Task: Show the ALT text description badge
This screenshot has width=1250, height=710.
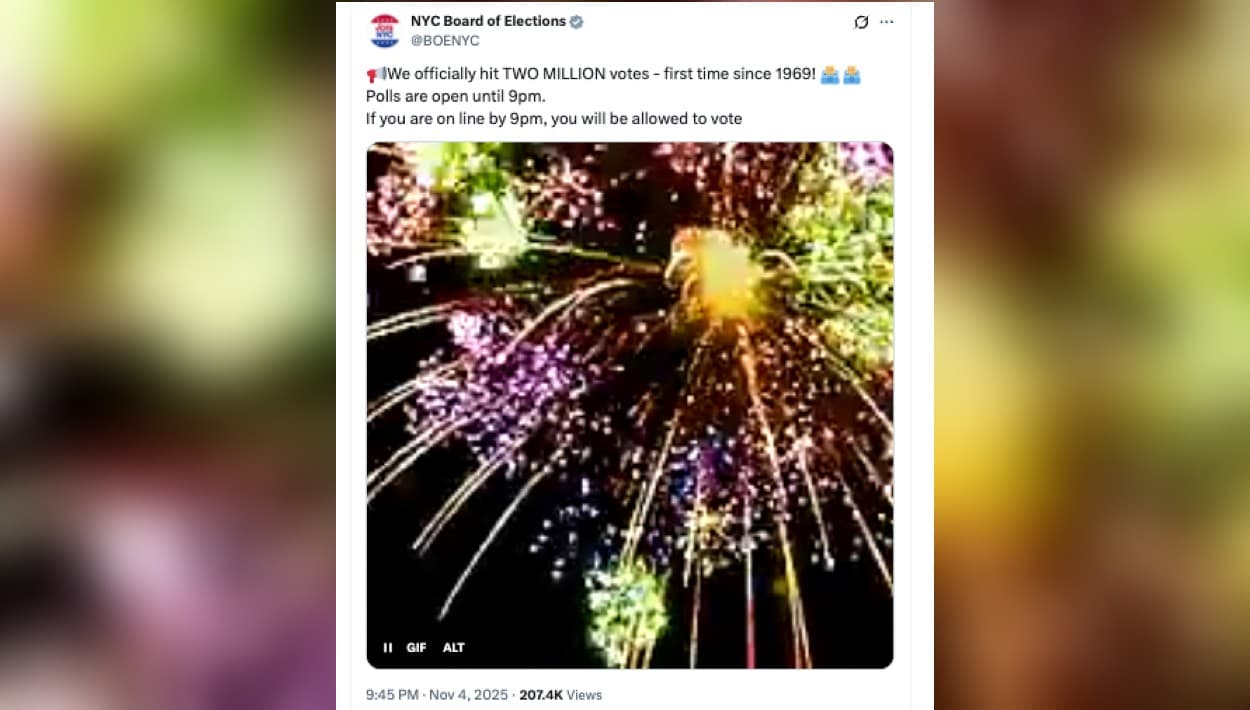Action: (x=454, y=647)
